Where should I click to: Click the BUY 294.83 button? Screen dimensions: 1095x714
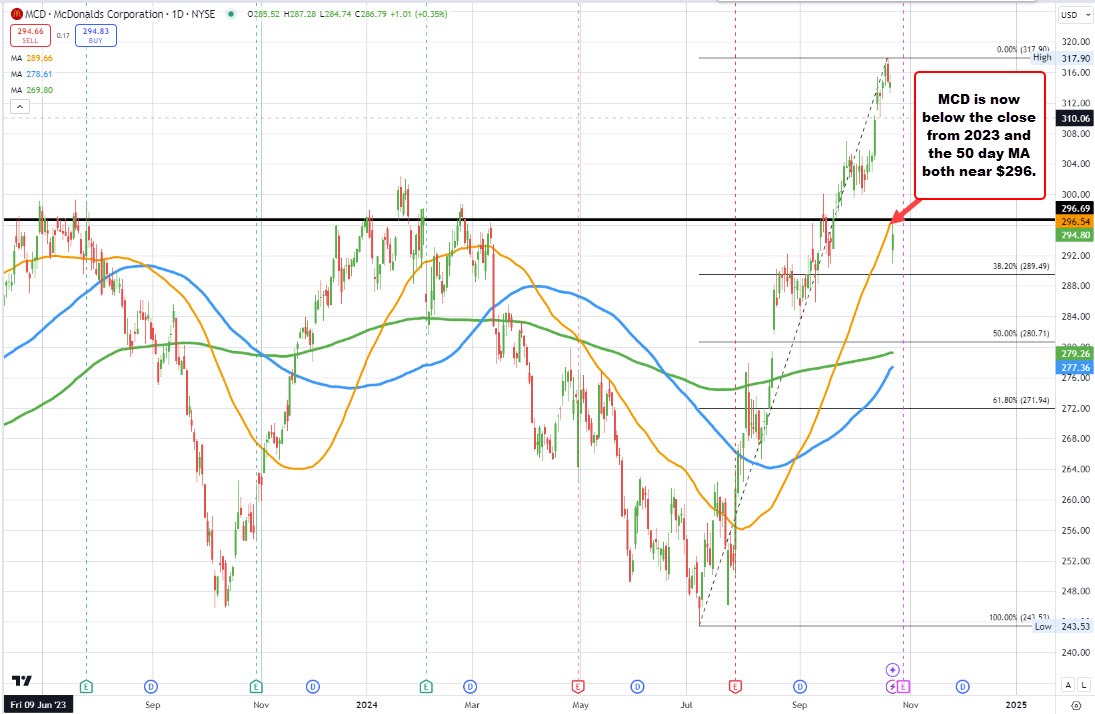tap(94, 36)
